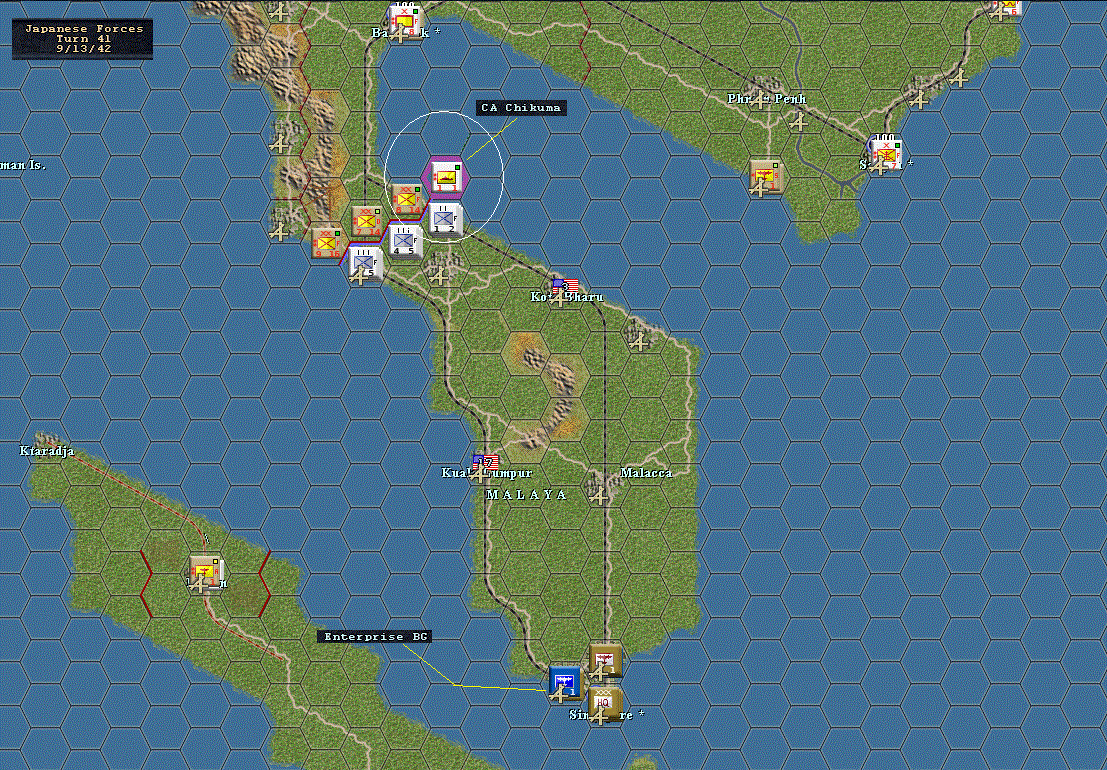Image resolution: width=1107 pixels, height=770 pixels.
Task: Select the Japanese unit stacked at Saigon
Action: [x=885, y=153]
